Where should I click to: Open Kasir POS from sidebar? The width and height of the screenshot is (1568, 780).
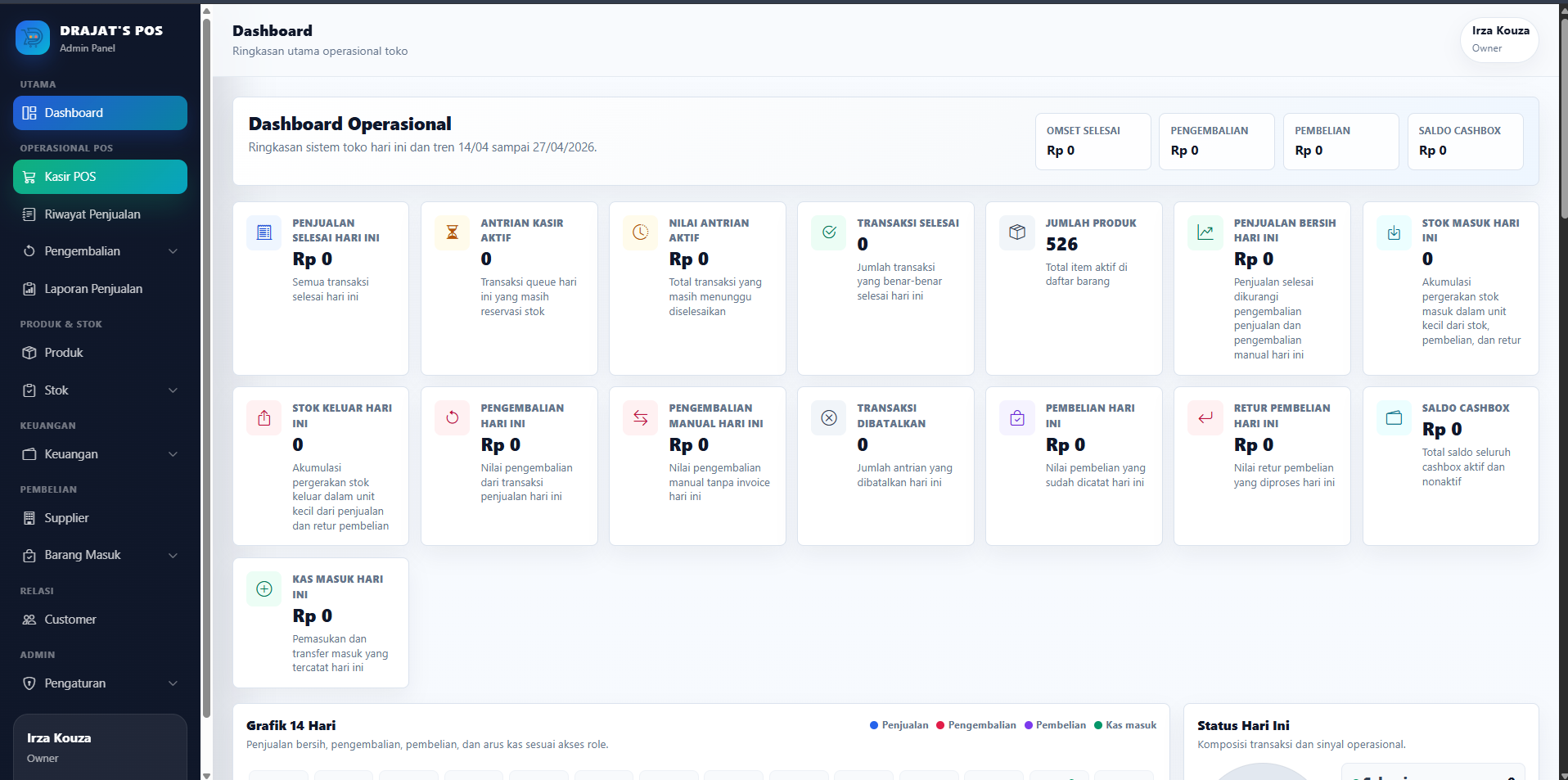[100, 177]
